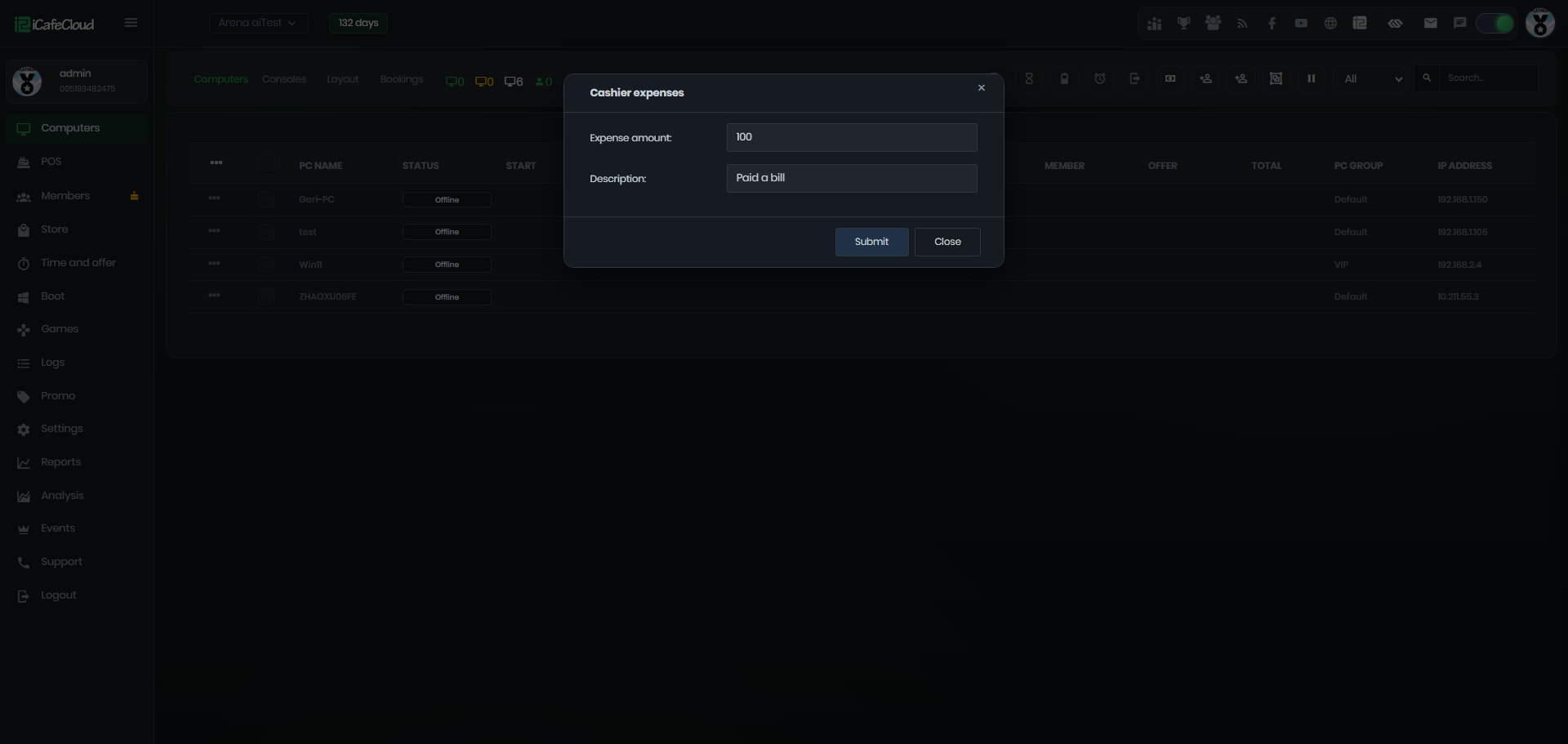Open the leaderboard ranking stars icon
This screenshot has width=1568, height=744.
pos(1154,24)
